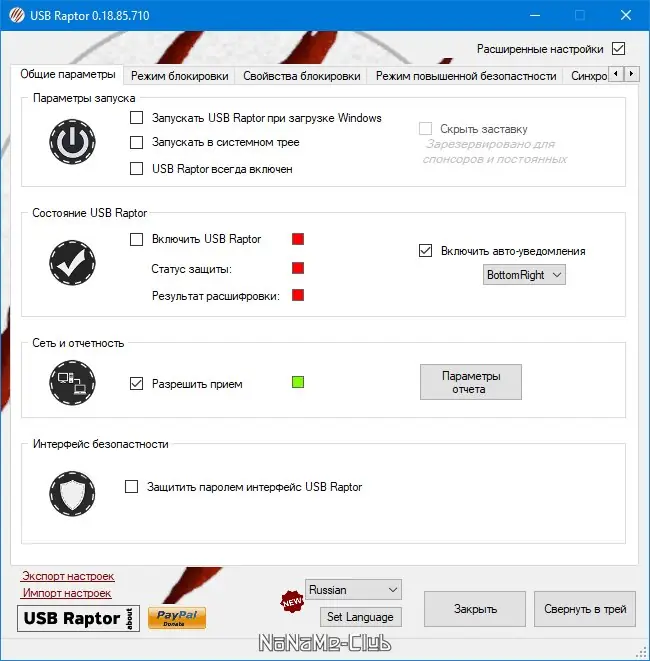Click the 'Сеть и отчетность' group title

coord(78,343)
